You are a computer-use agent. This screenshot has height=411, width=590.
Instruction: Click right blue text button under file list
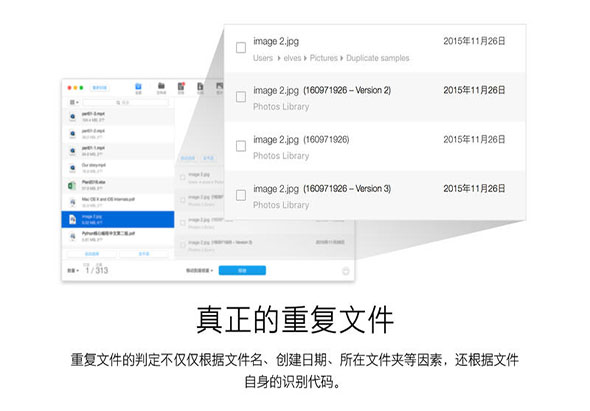[x=144, y=254]
